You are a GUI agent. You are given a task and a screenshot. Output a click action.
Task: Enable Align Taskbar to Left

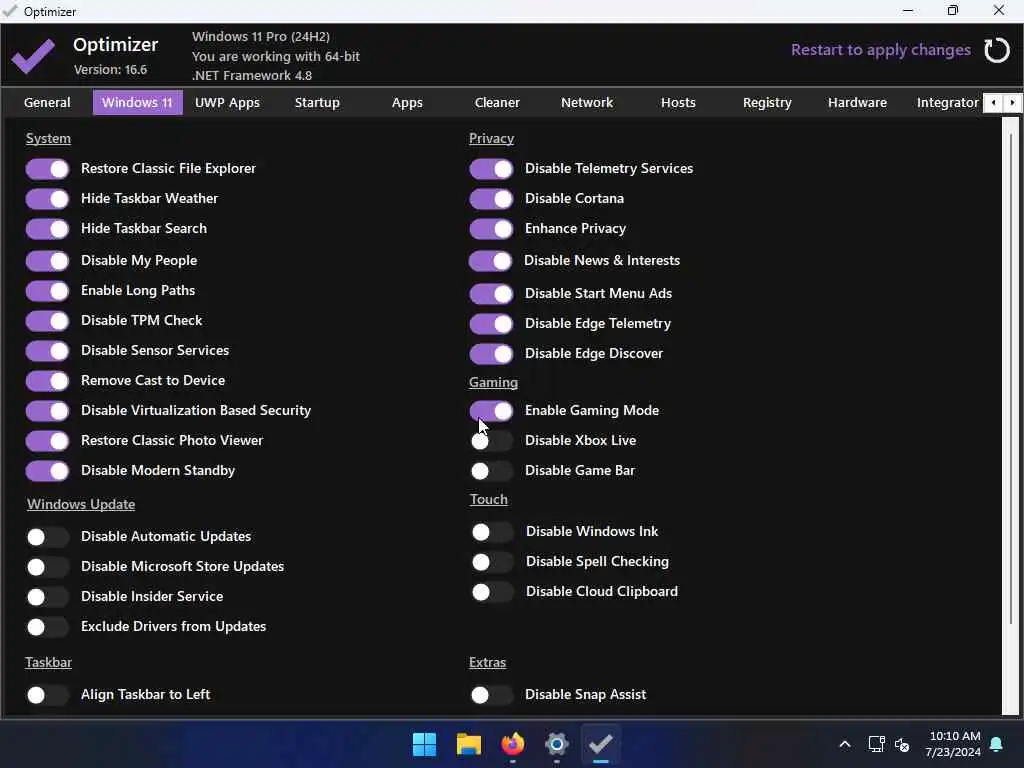[x=47, y=695]
